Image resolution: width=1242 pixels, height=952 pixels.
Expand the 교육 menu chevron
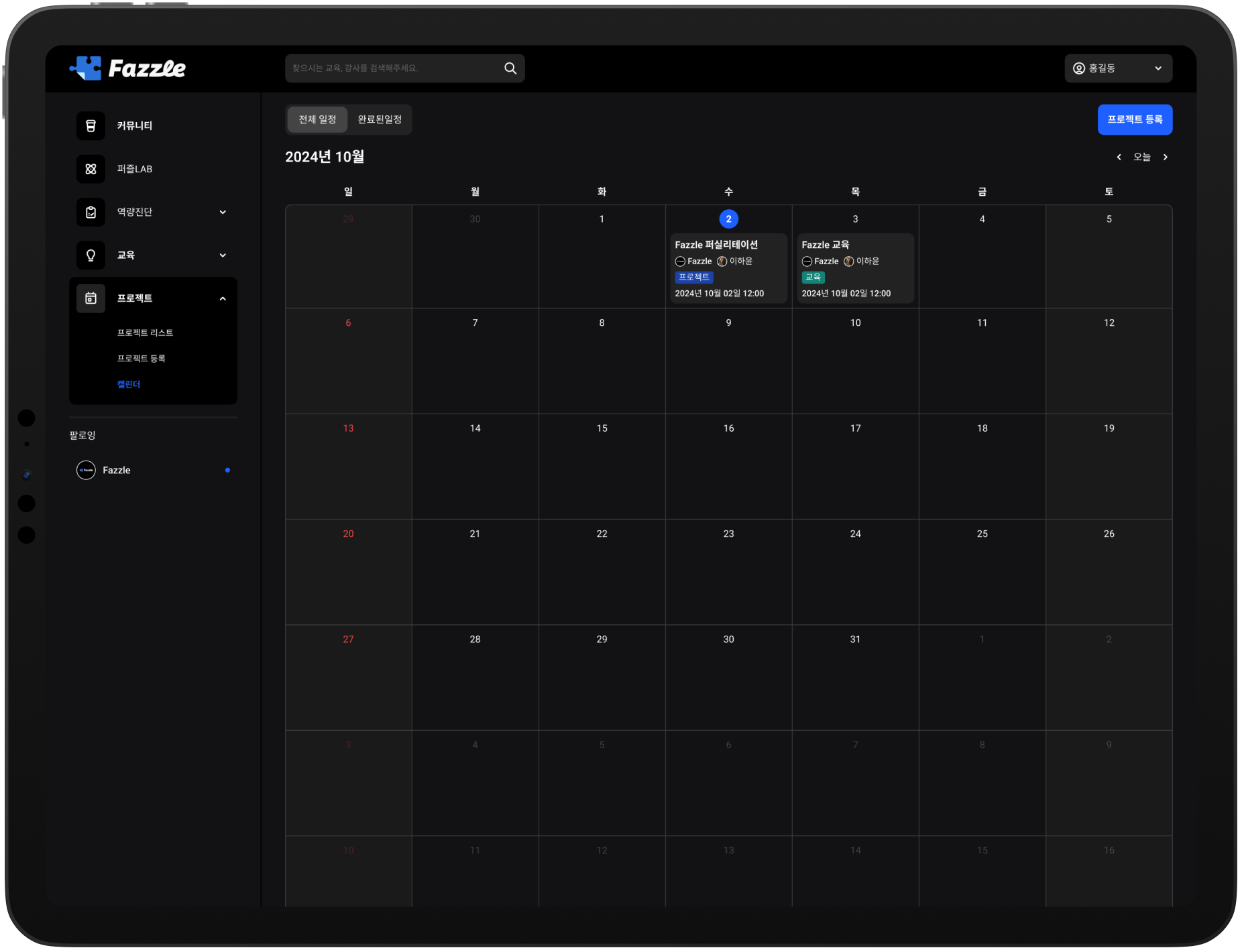223,255
